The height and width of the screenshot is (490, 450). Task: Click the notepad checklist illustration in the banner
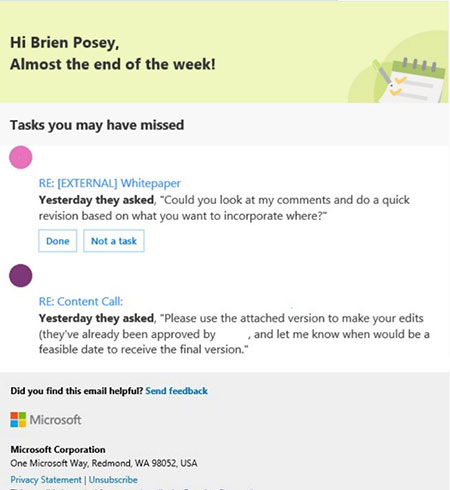pyautogui.click(x=412, y=80)
